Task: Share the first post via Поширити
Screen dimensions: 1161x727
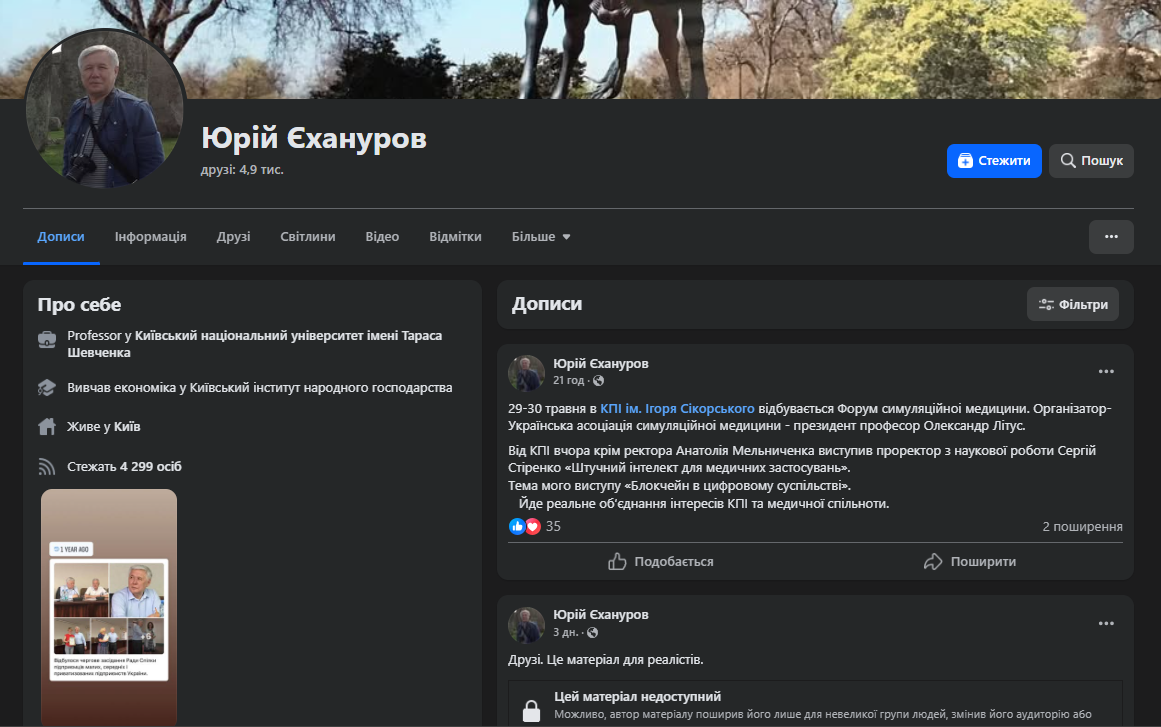Action: click(969, 561)
